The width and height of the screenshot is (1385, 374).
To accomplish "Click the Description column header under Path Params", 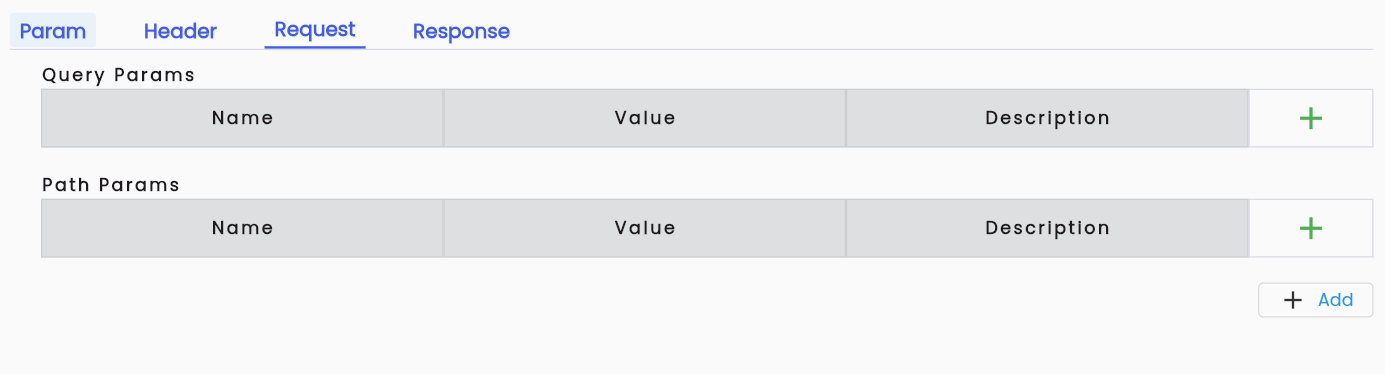I will (x=1047, y=228).
